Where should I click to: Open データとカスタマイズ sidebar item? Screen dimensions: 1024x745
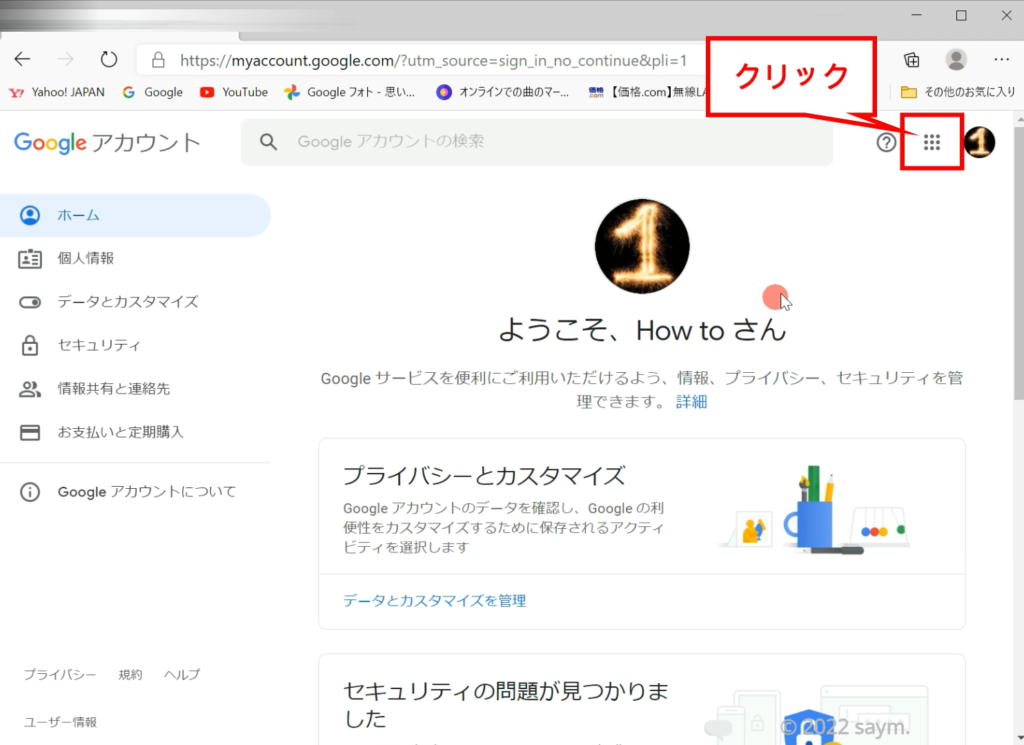[127, 302]
